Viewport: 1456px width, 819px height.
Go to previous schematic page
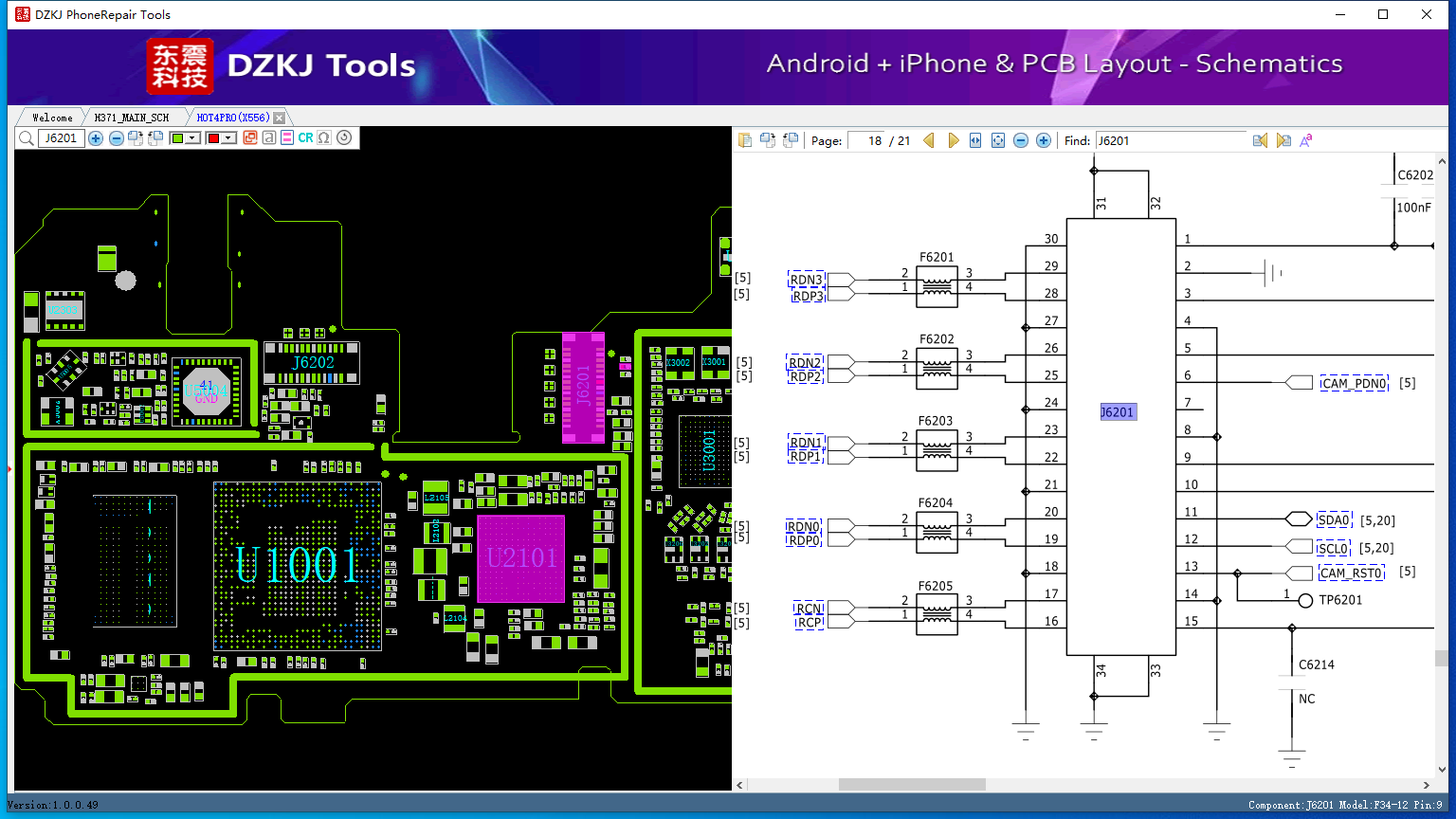click(929, 140)
